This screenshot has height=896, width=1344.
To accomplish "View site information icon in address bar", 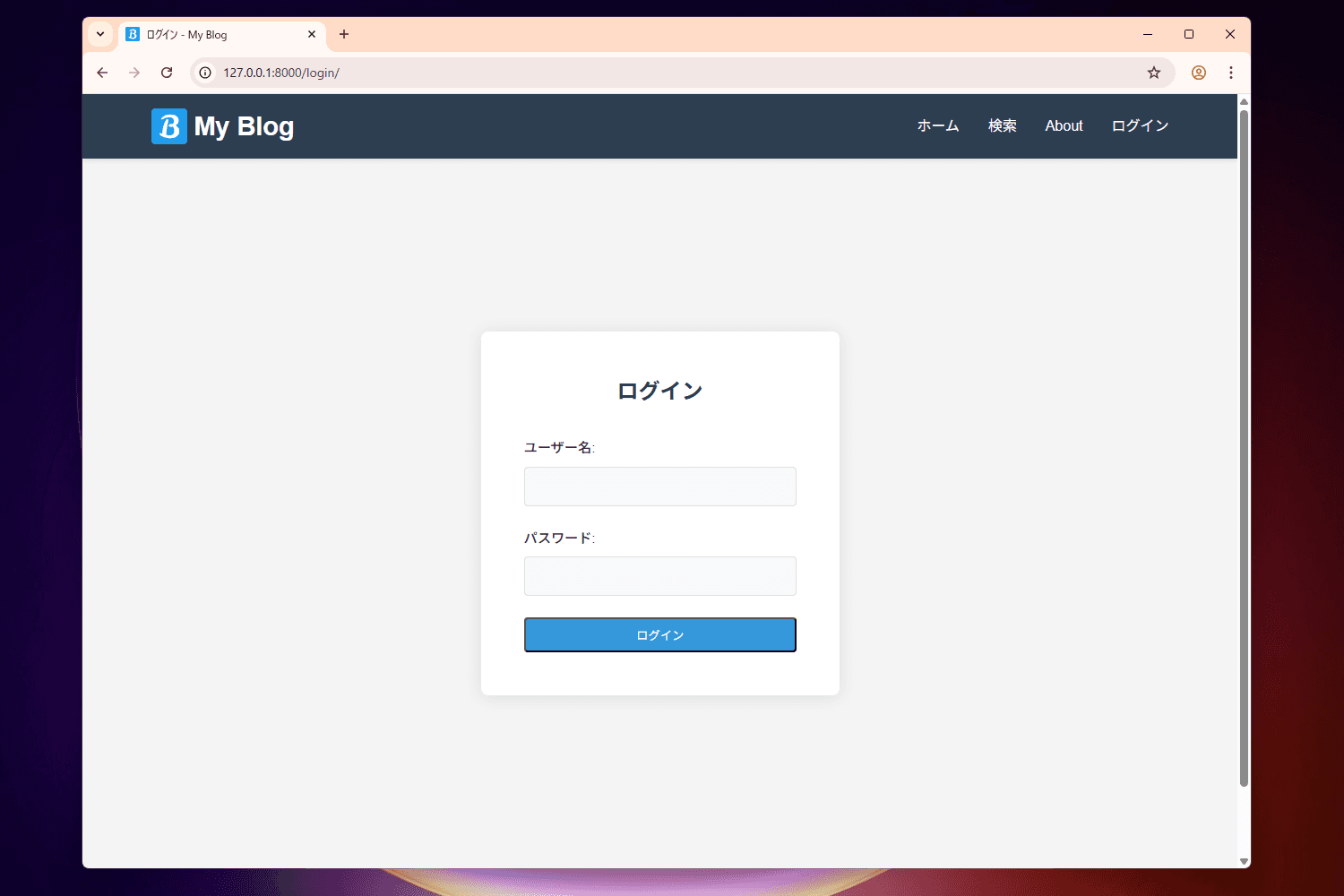I will pyautogui.click(x=205, y=73).
